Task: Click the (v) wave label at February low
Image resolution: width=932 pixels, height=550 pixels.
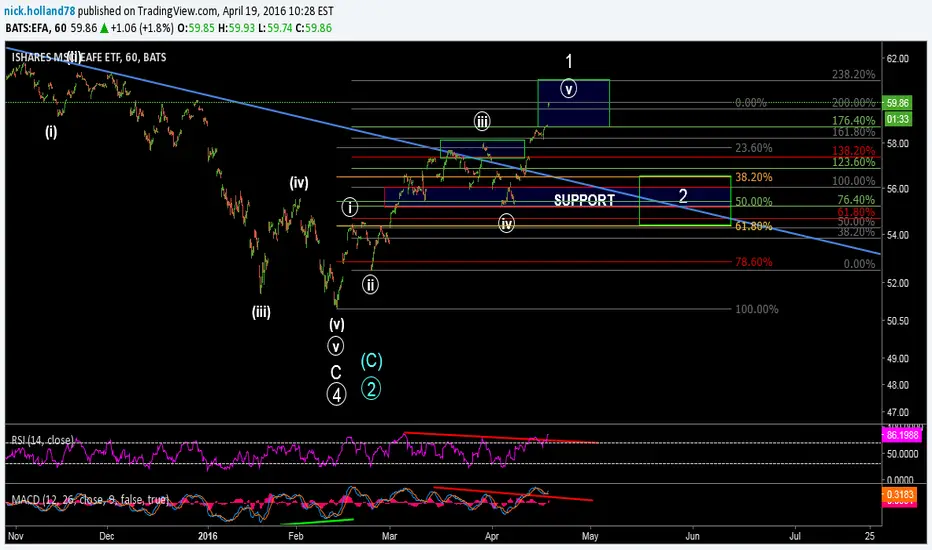Action: coord(337,324)
